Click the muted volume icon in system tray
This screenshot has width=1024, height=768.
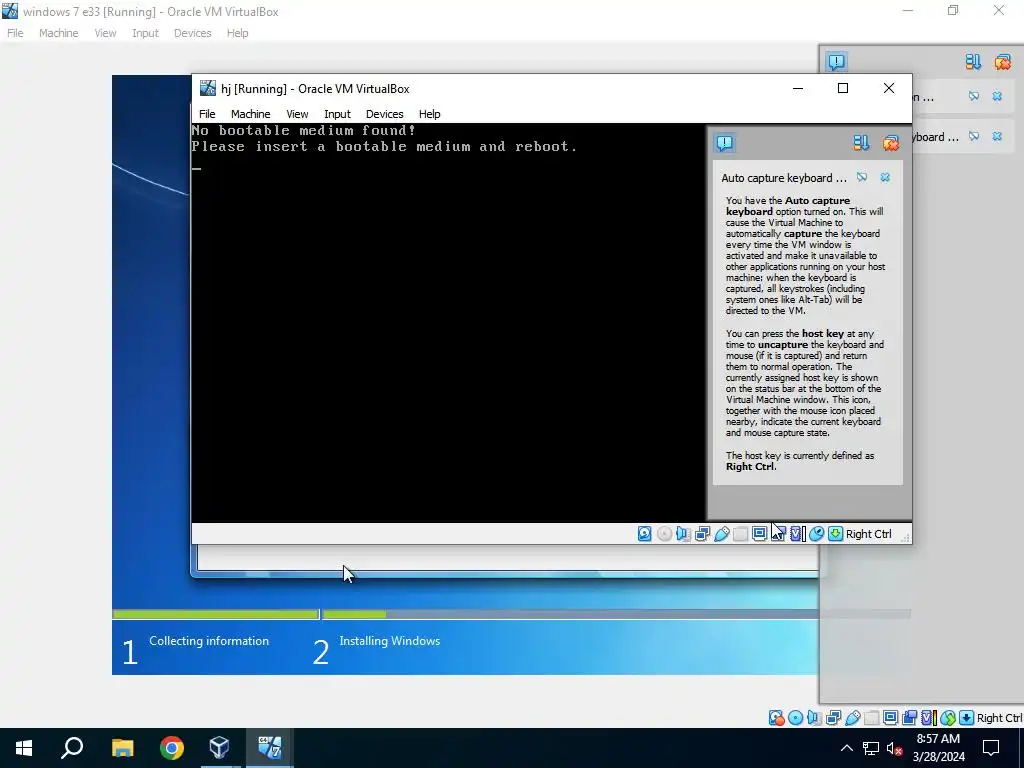894,748
